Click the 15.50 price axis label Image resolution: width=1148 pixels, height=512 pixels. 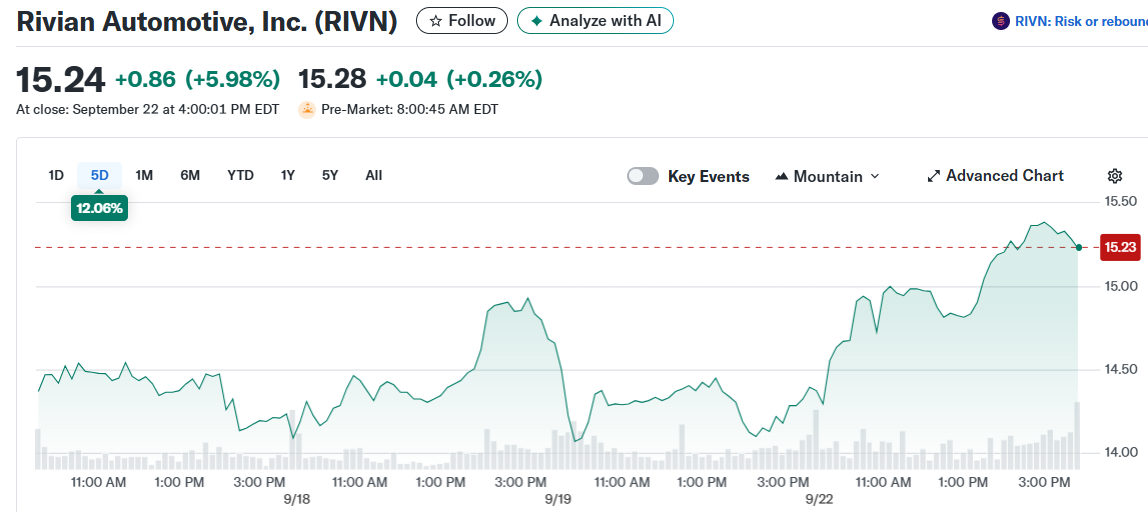1120,201
